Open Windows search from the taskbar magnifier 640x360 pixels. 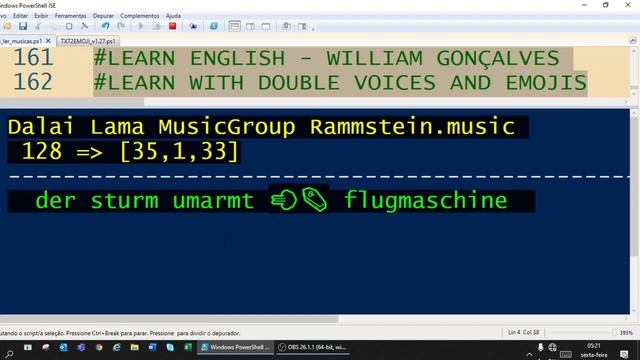click(x=9, y=354)
